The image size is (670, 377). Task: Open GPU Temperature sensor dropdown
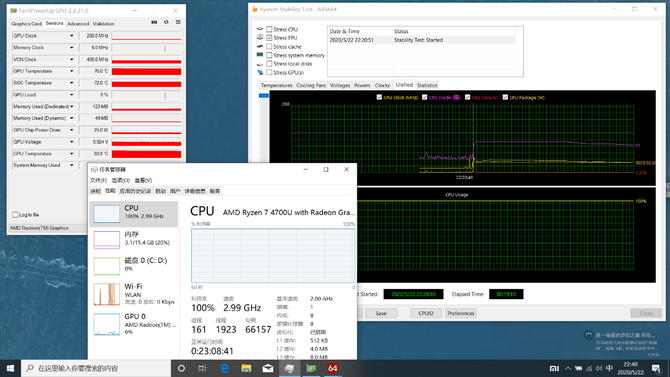[72, 71]
